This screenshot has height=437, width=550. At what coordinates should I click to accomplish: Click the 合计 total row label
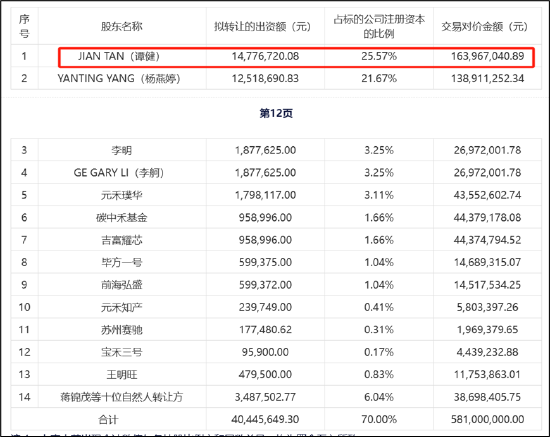[108, 419]
